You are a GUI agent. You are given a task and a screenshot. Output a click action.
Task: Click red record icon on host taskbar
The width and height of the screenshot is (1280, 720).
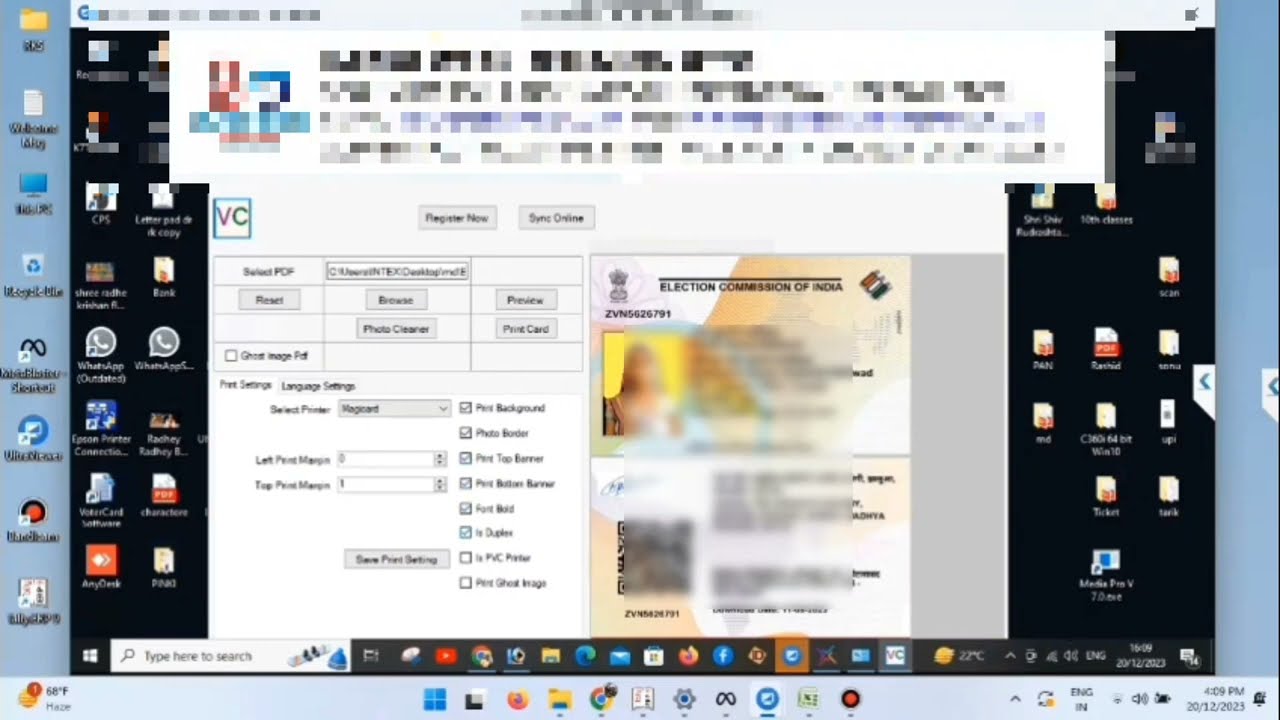coord(850,699)
